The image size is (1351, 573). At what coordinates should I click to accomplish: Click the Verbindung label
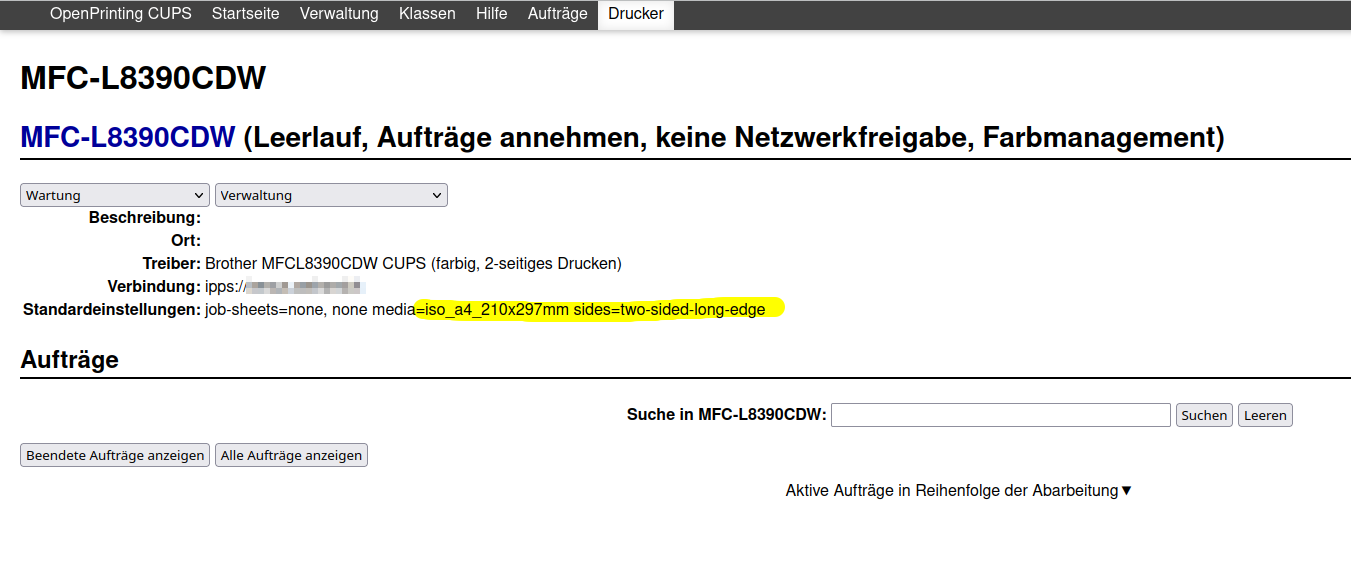(155, 287)
